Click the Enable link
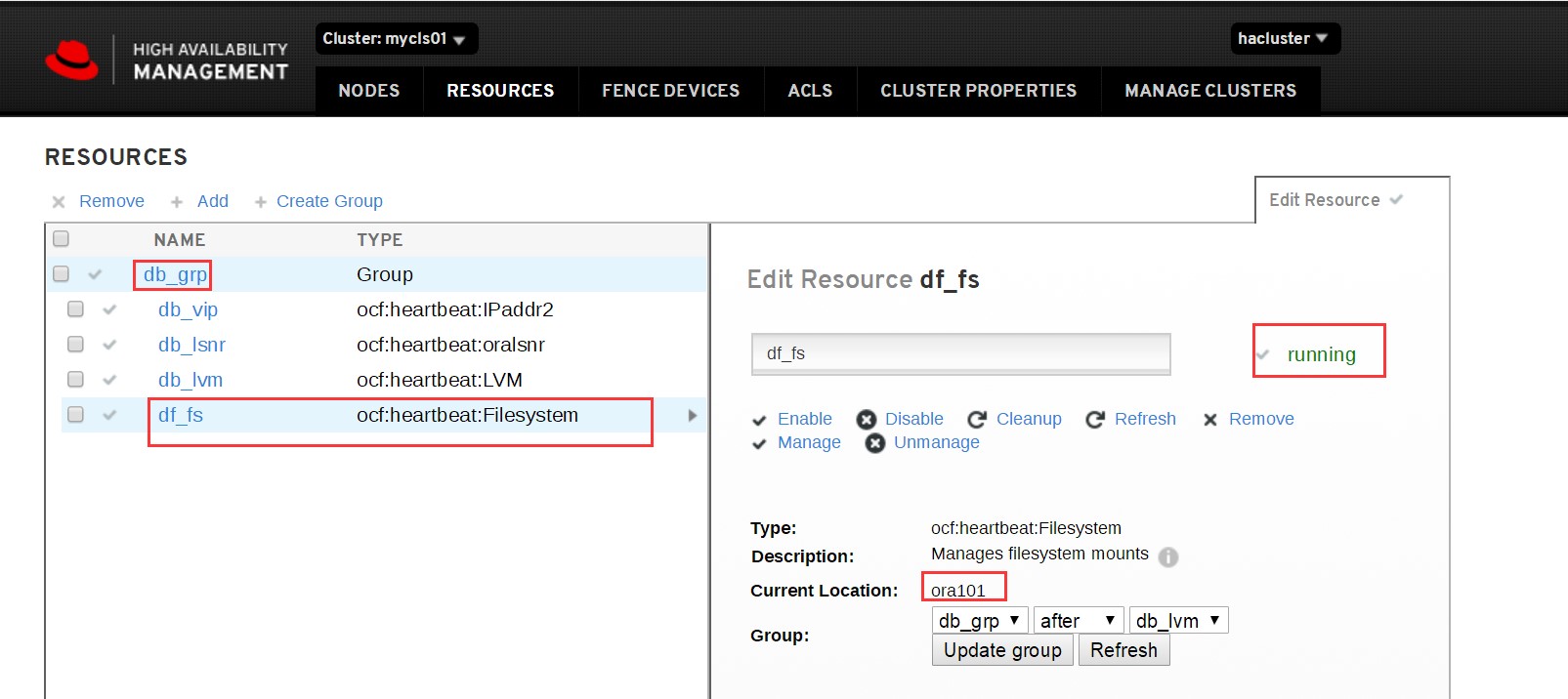The image size is (1568, 699). pyautogui.click(x=805, y=419)
